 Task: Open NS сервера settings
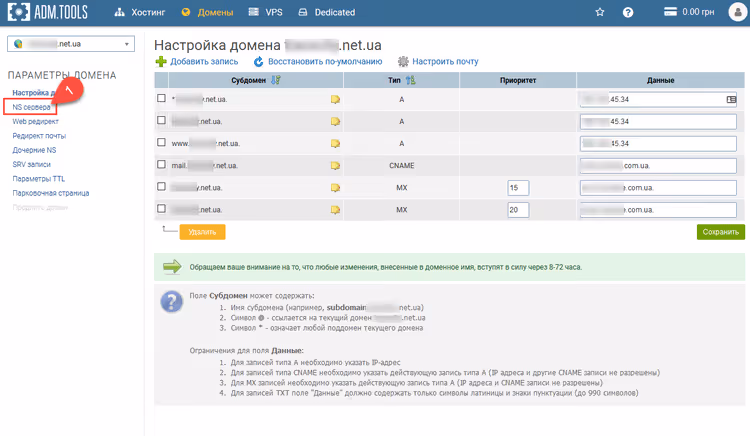click(x=31, y=107)
